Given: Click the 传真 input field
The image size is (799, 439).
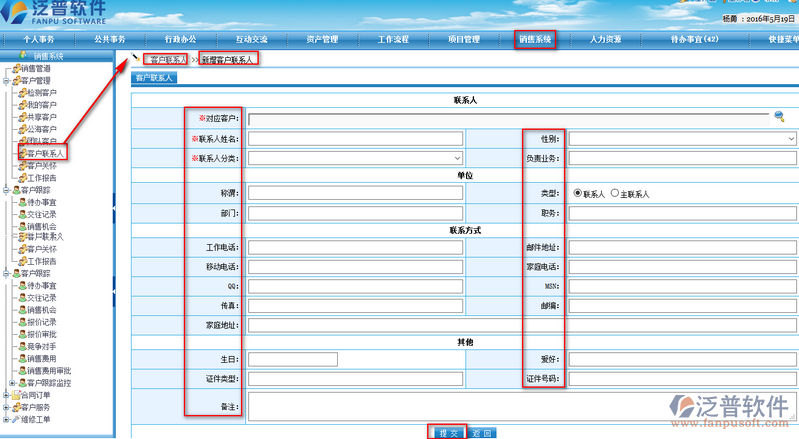Looking at the screenshot, I should [355, 306].
